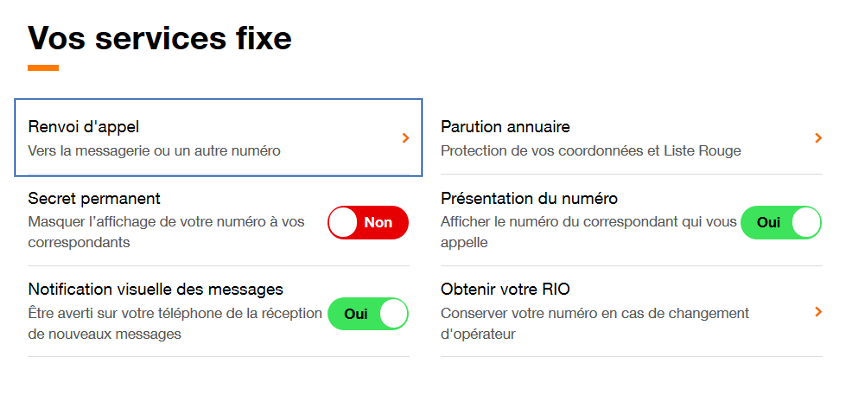Click the chevron icon for Obtenir votre RIO
The width and height of the screenshot is (852, 408).
click(818, 312)
